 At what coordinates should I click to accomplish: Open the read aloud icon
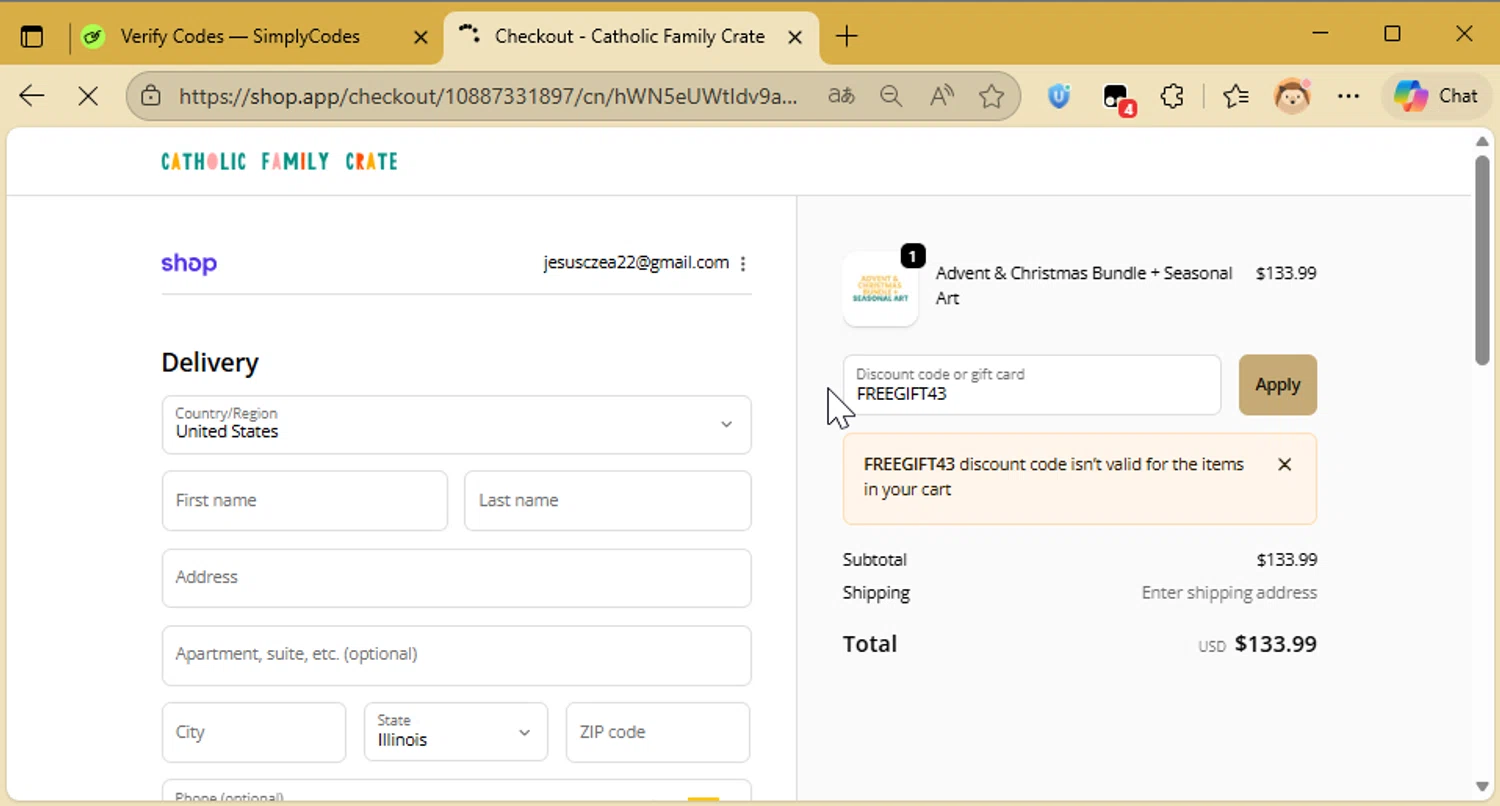point(941,96)
